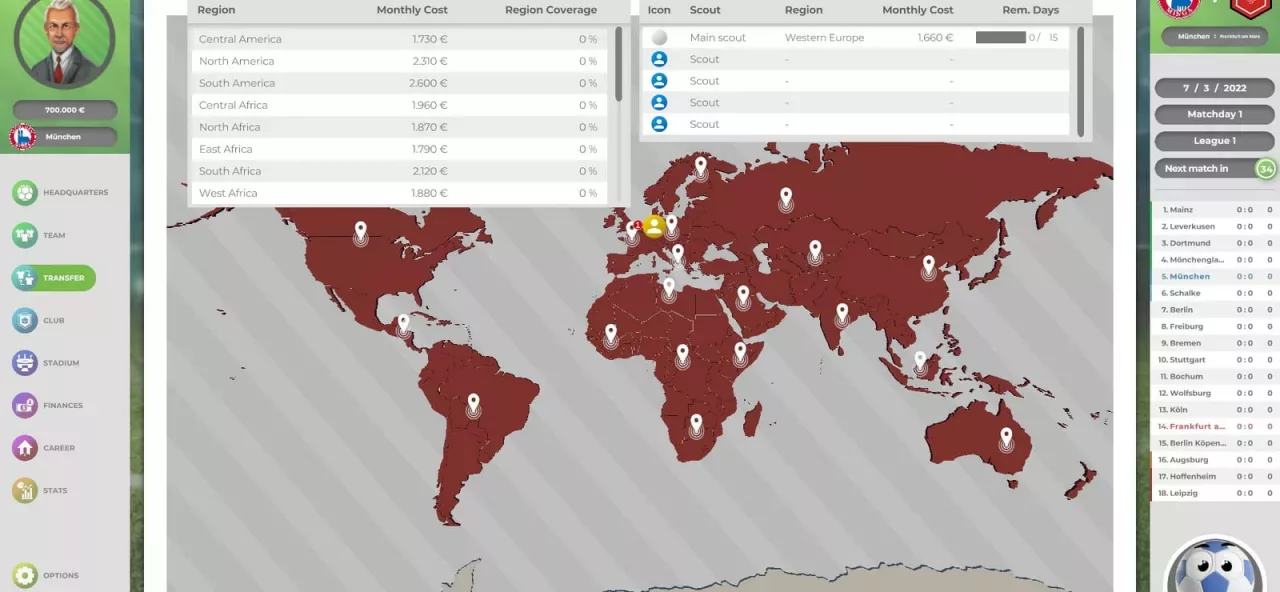
Task: Select the map pin on India
Action: (842, 314)
